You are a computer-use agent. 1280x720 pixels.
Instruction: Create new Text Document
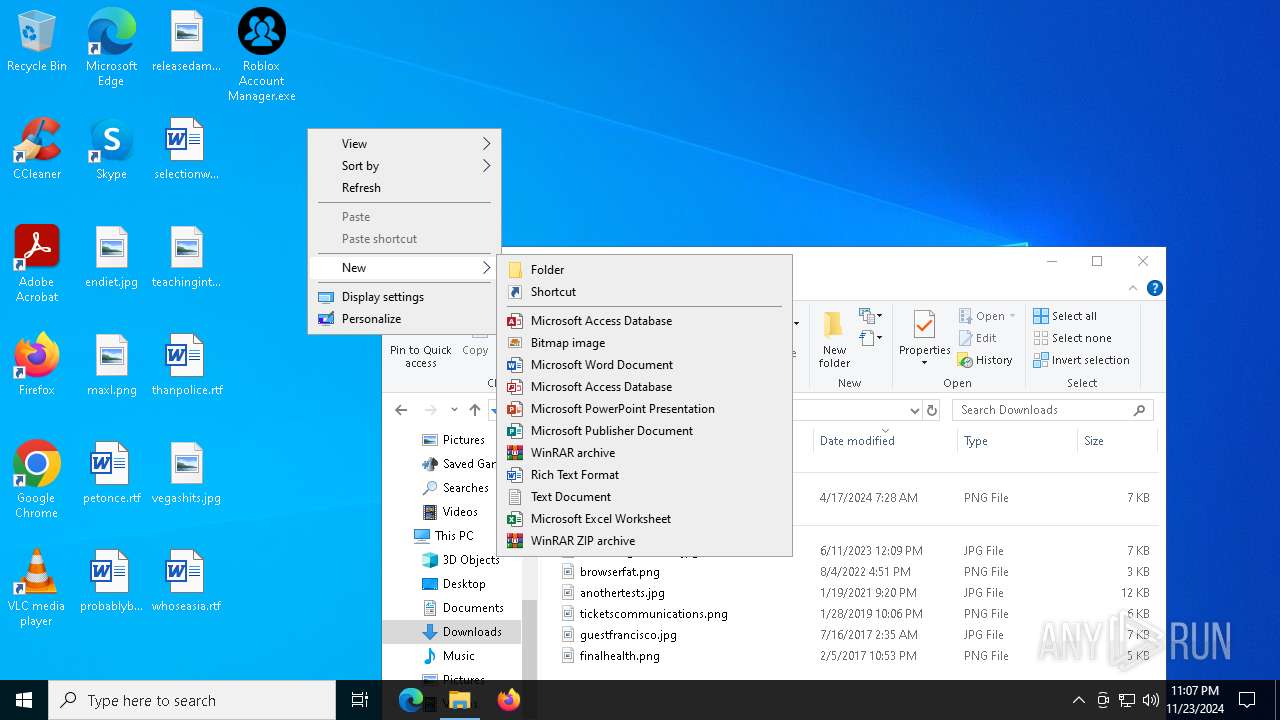[x=645, y=497]
